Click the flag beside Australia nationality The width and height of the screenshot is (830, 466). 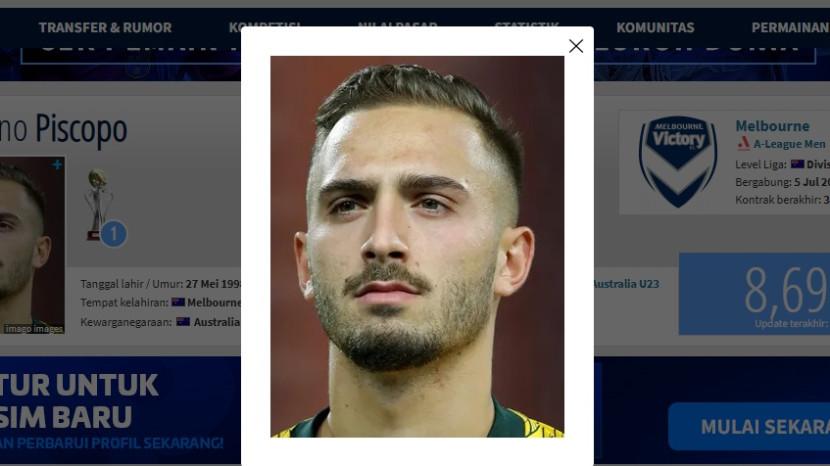[183, 322]
